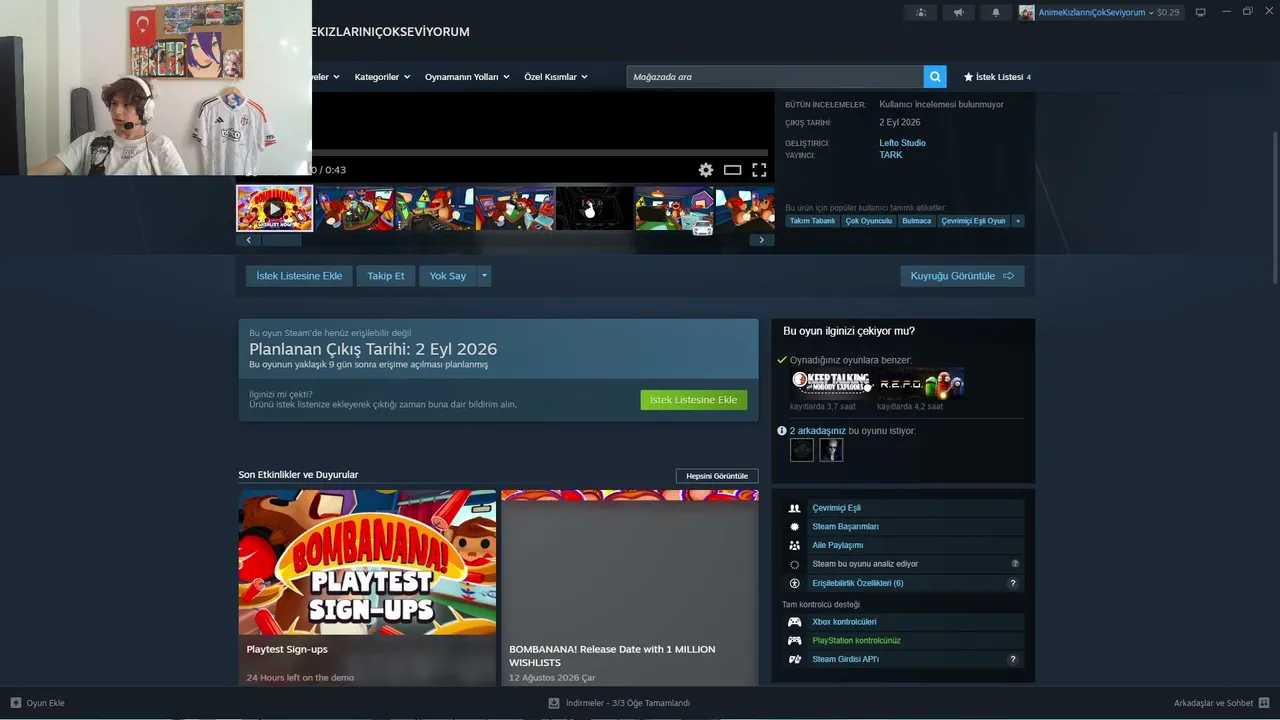Open the Lefto Studio developer link
This screenshot has width=1280, height=720.
[x=903, y=143]
